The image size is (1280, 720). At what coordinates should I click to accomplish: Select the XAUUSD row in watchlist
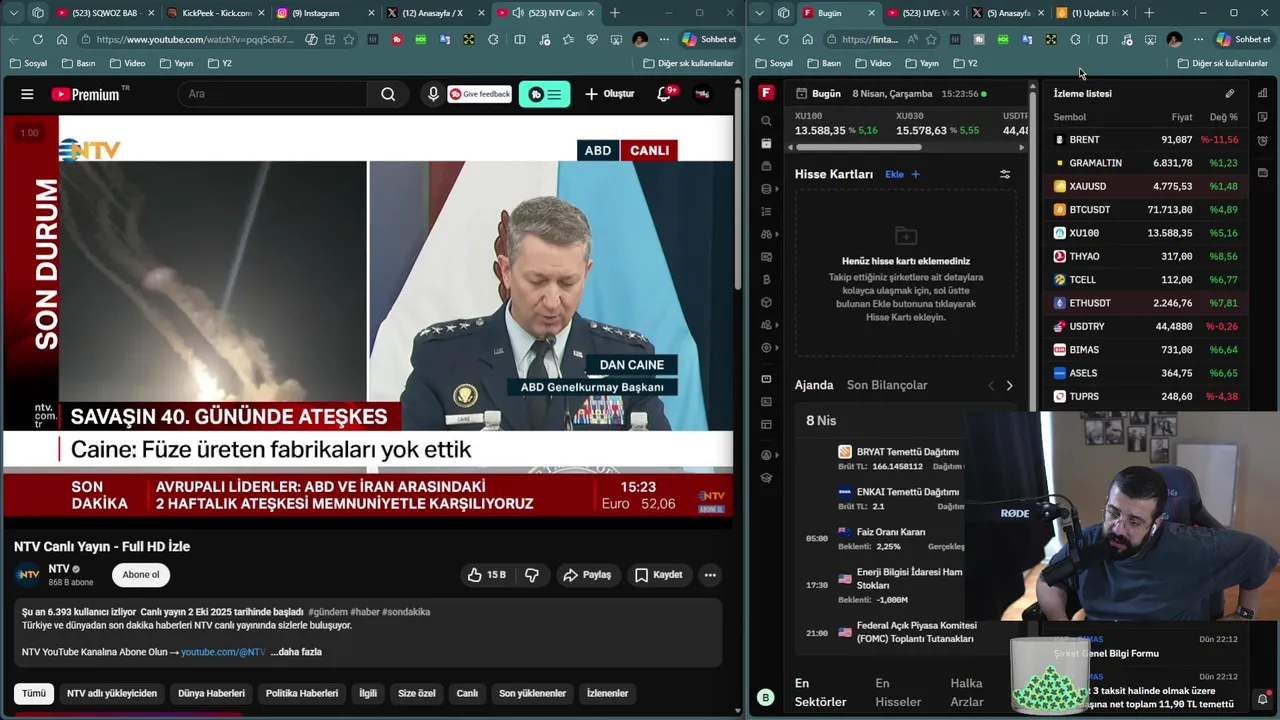pos(1146,186)
